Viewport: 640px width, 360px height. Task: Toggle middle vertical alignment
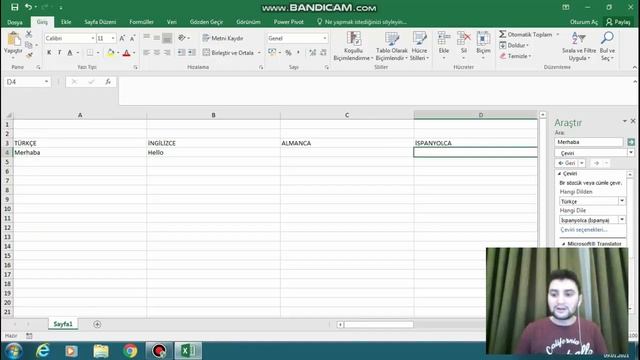pyautogui.click(x=157, y=38)
